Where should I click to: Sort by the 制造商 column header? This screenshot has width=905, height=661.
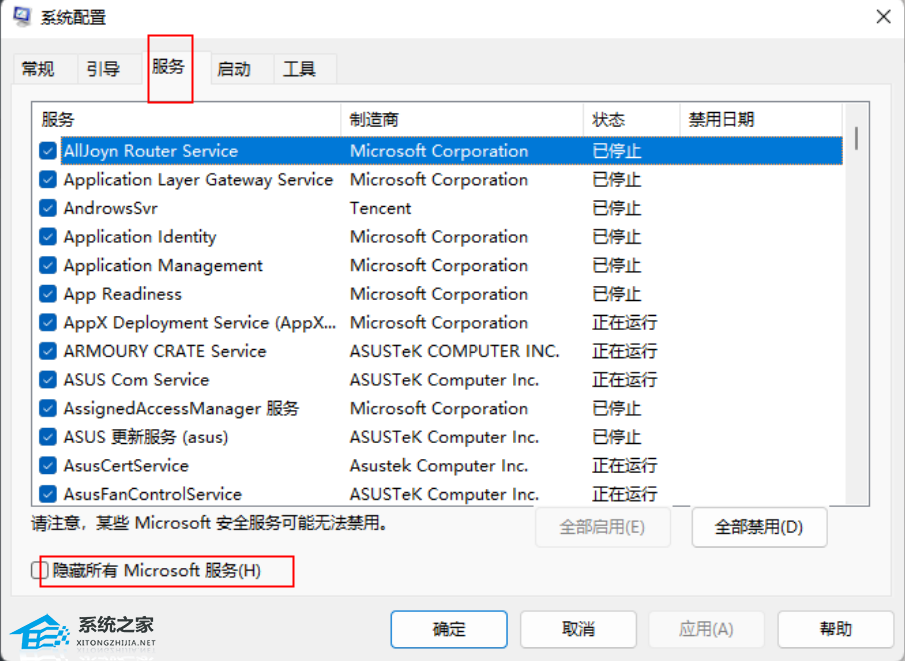pyautogui.click(x=374, y=120)
